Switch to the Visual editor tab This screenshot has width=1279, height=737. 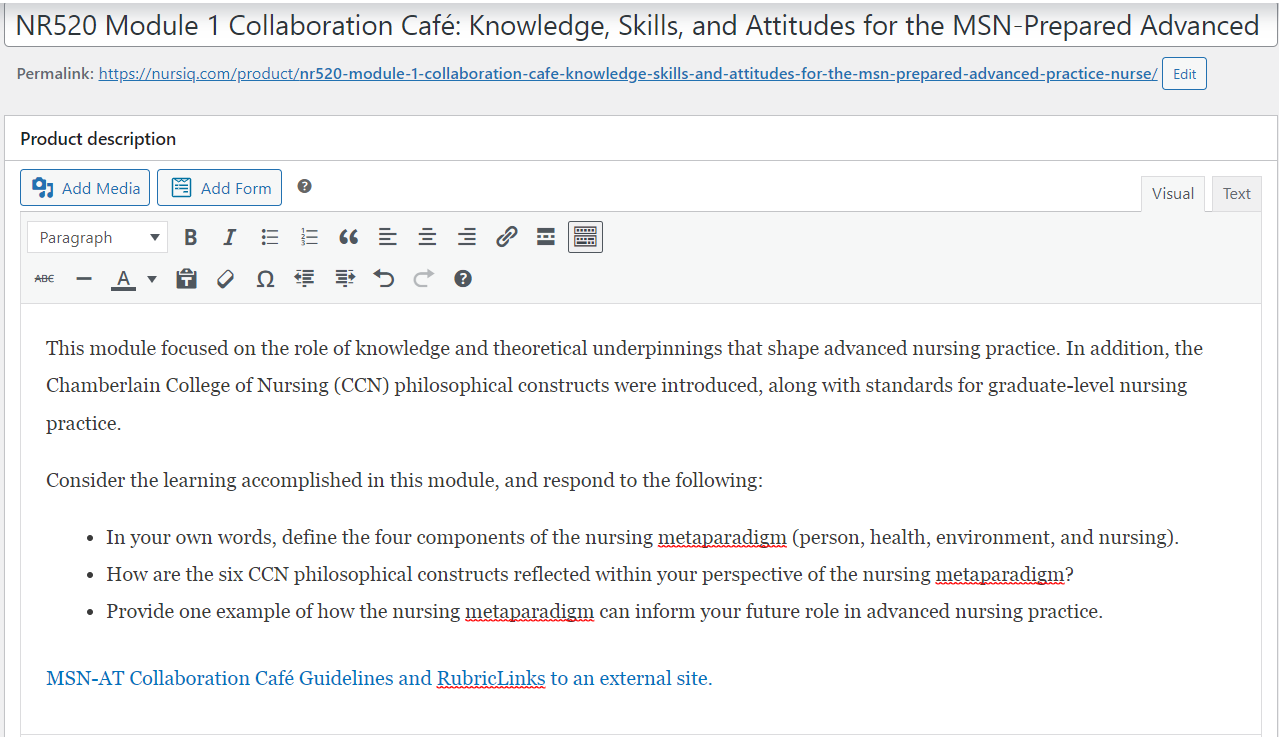coord(1172,194)
